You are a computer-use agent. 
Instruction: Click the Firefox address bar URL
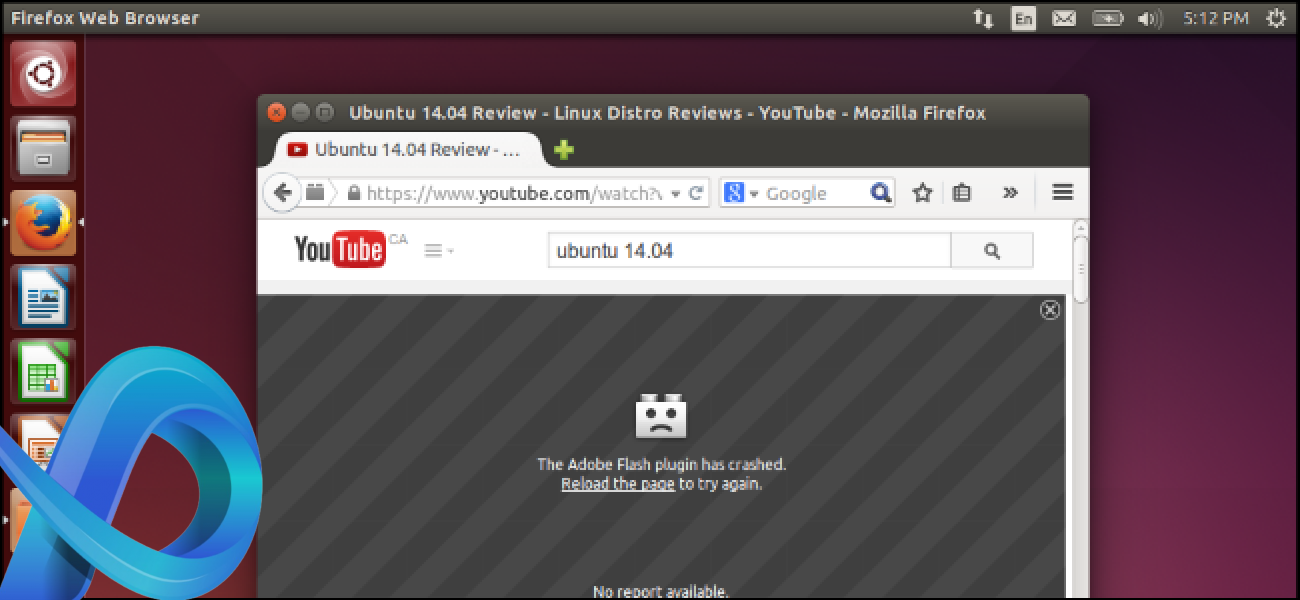click(x=515, y=194)
